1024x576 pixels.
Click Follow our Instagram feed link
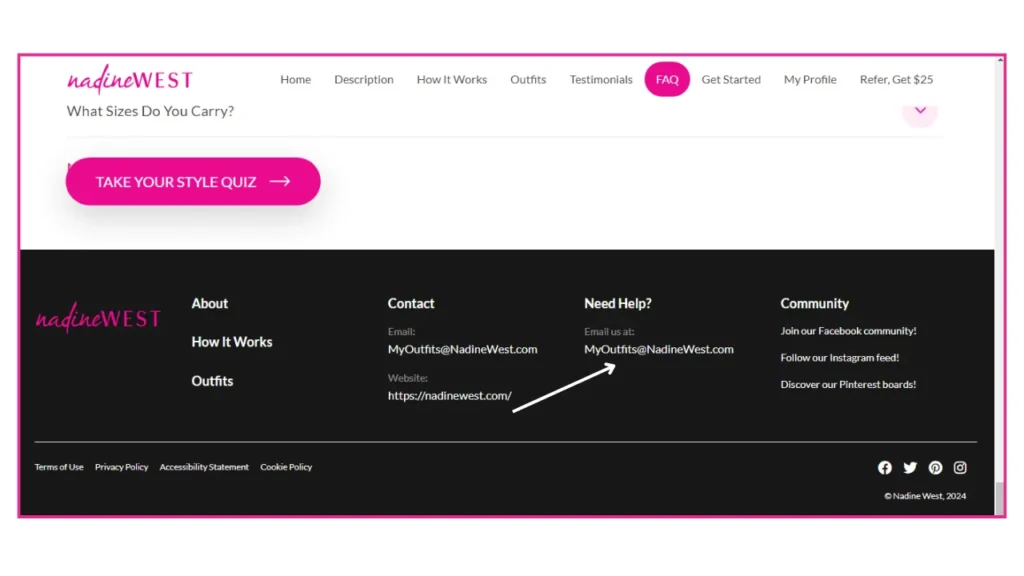(x=839, y=358)
